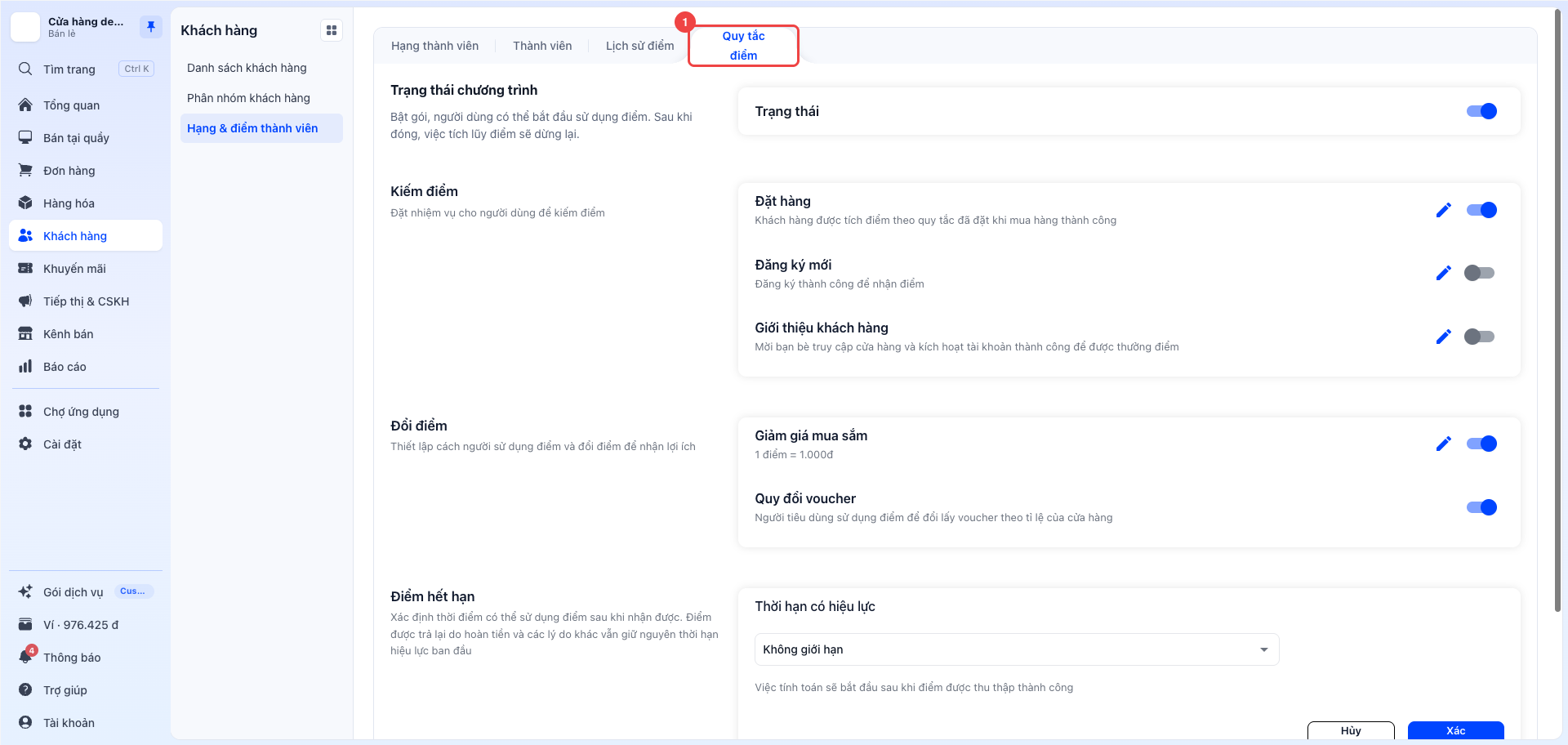Select the Hàng hóa box icon

[x=25, y=203]
